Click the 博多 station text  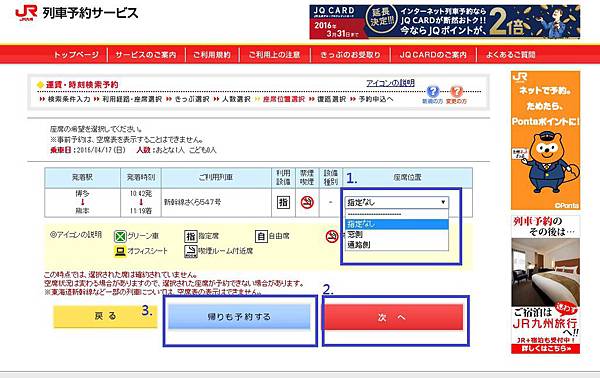click(82, 194)
